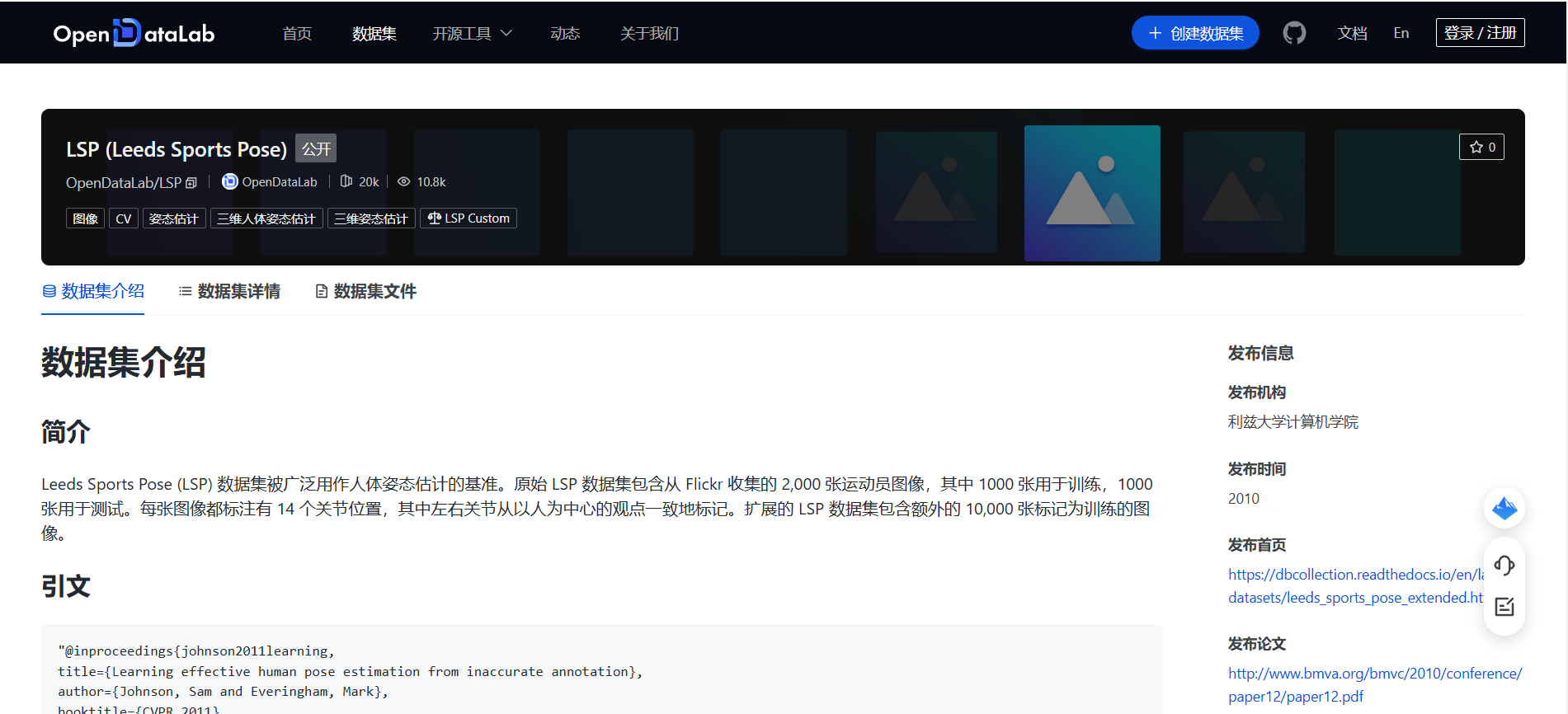
Task: Switch to the 数据集详情 tab
Action: tap(229, 291)
